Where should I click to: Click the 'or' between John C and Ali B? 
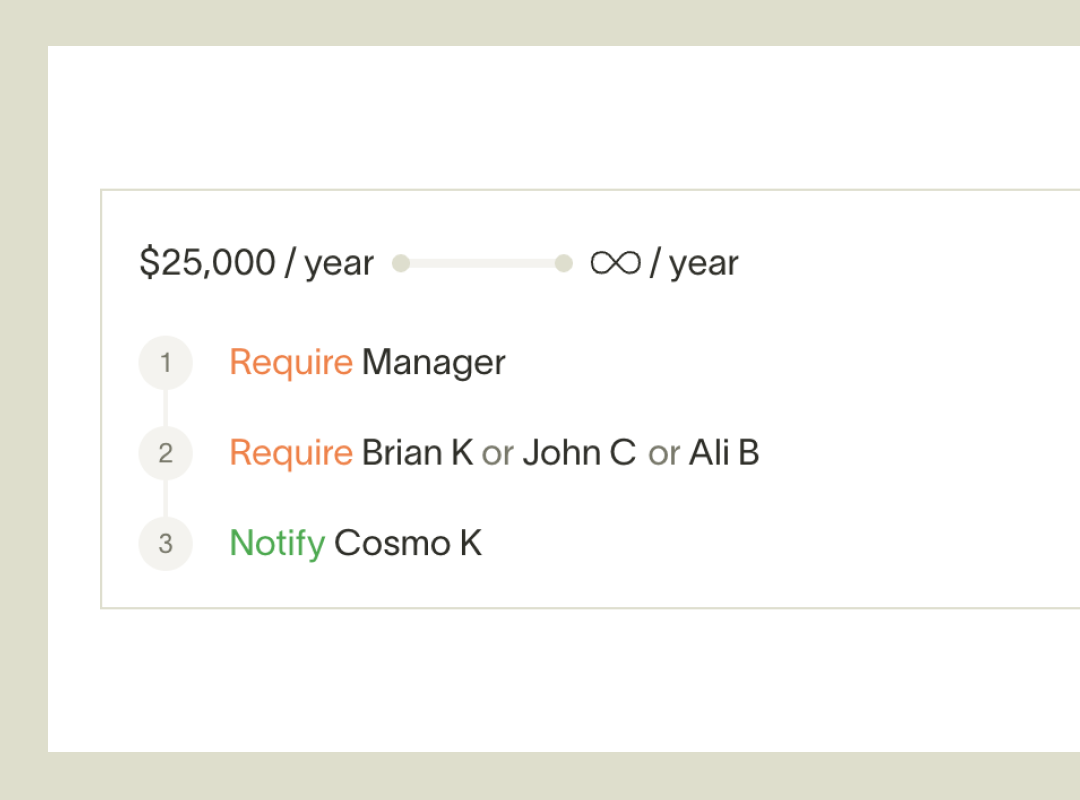[664, 454]
